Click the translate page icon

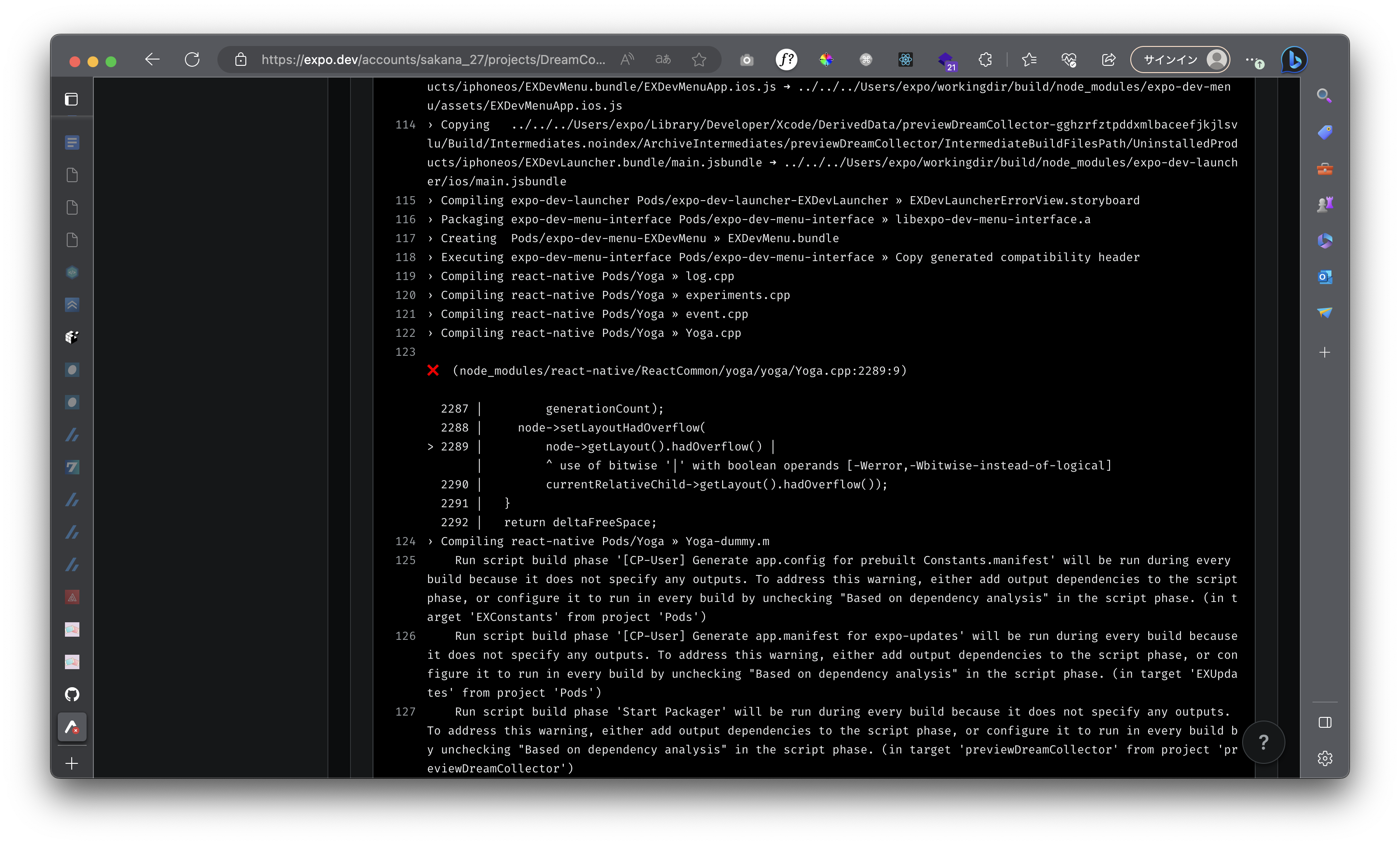(x=663, y=60)
